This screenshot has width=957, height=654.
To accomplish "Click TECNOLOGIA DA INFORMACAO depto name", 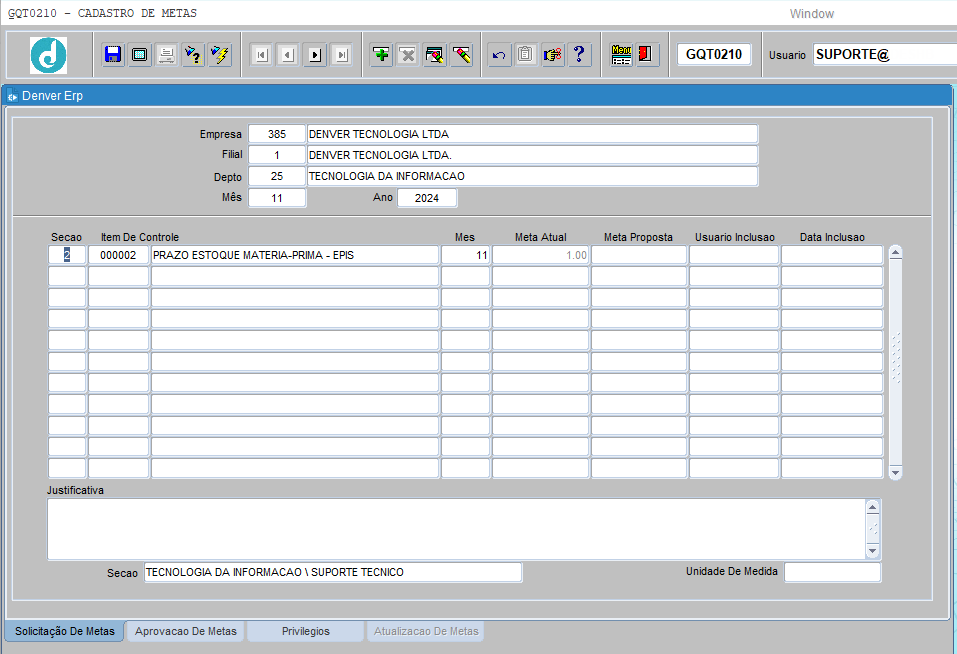I will [532, 176].
